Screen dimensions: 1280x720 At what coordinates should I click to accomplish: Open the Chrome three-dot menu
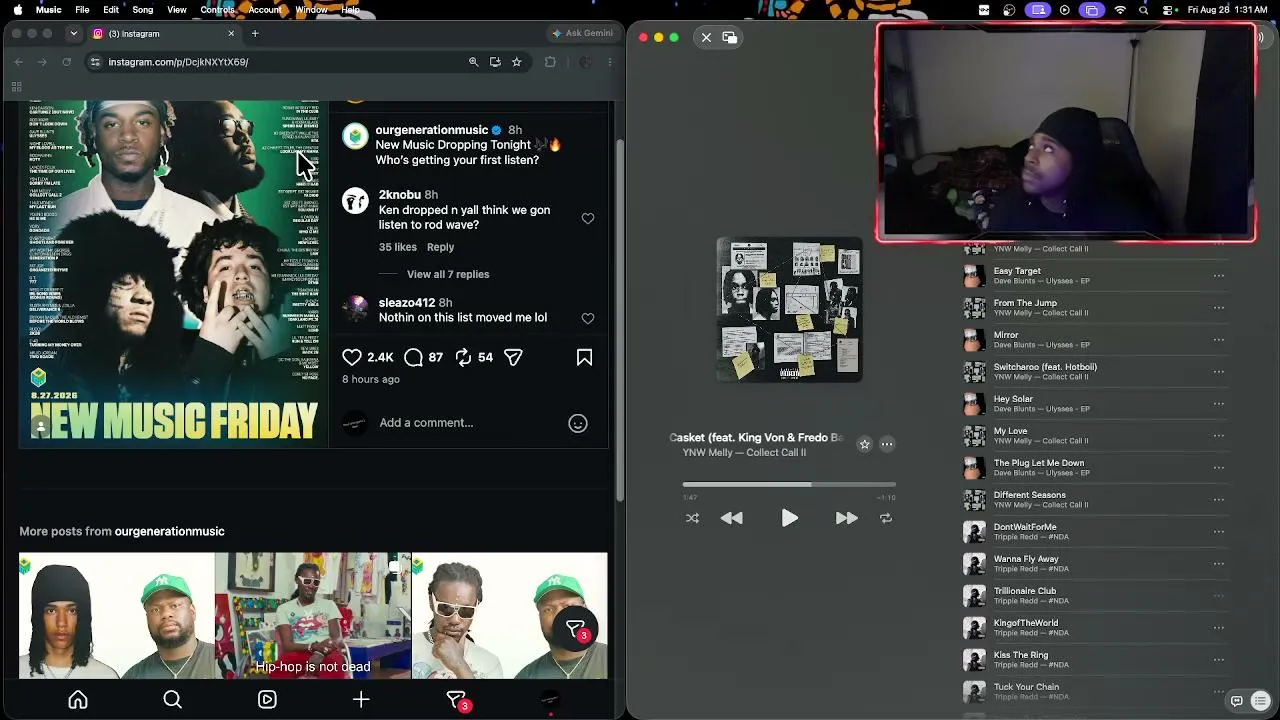(610, 62)
